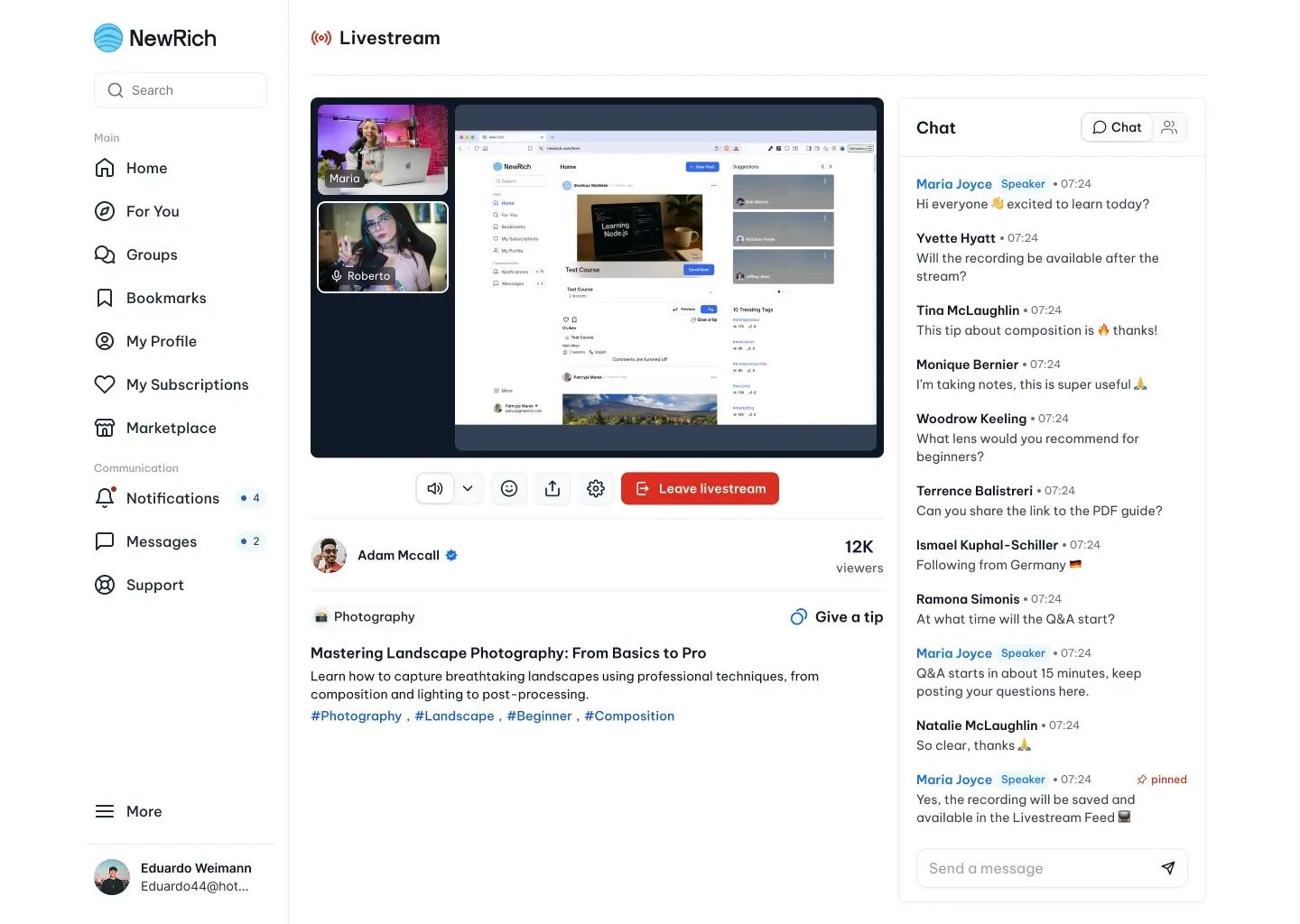Click Maria Joyce on Q&A starts message

click(x=954, y=653)
